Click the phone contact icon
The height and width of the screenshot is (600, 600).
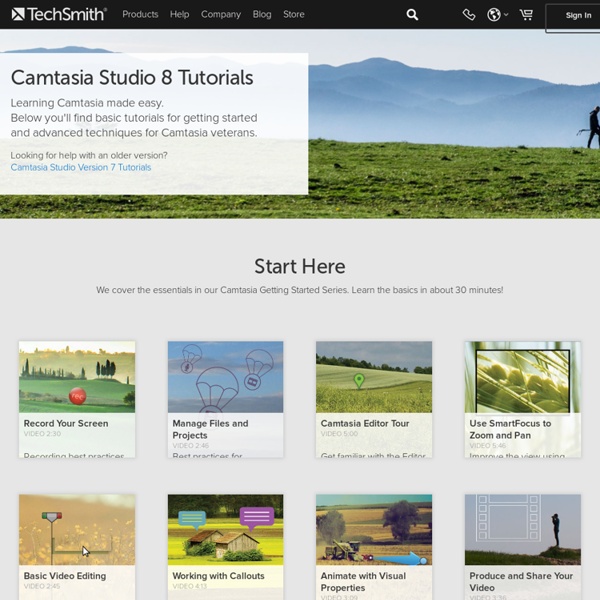coord(469,15)
